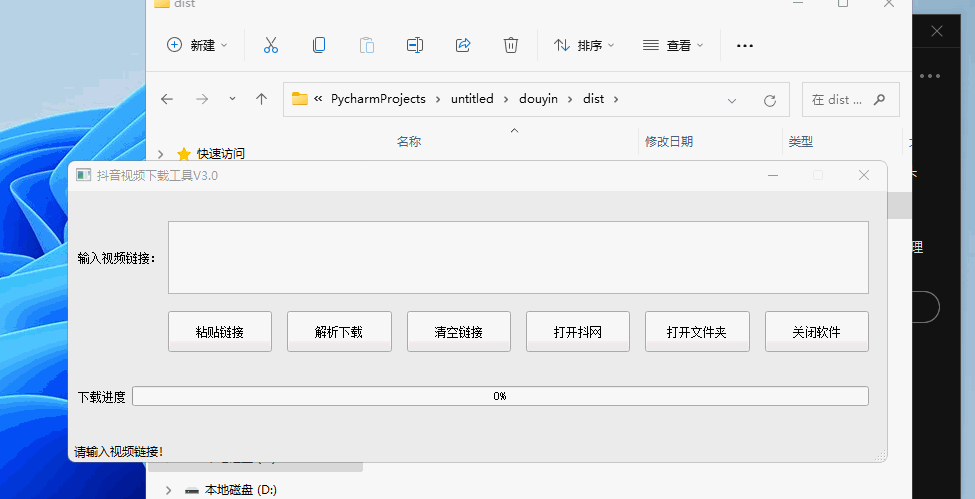Sort by the 名称 column header
The height and width of the screenshot is (499, 975).
[x=409, y=142]
